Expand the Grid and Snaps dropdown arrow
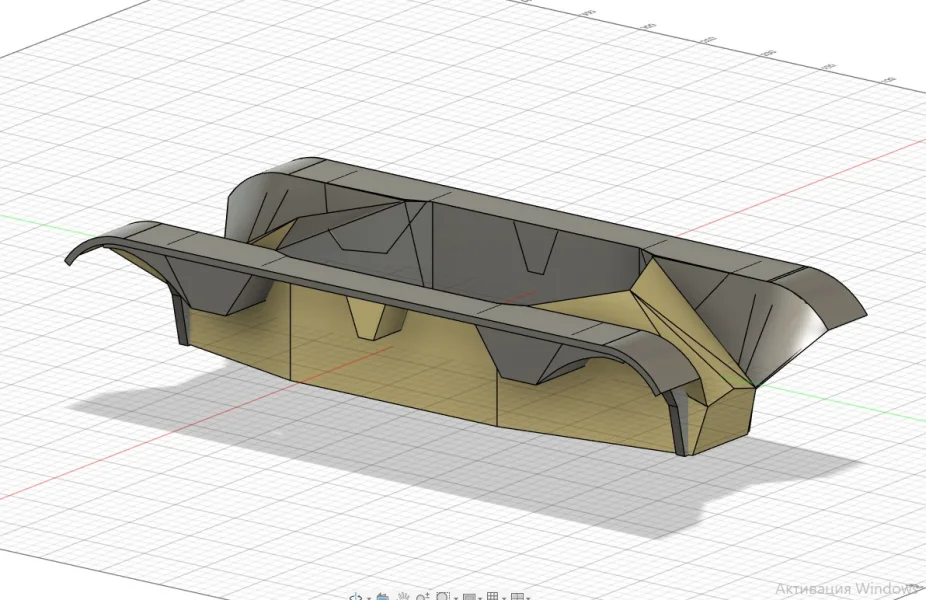 coord(504,598)
